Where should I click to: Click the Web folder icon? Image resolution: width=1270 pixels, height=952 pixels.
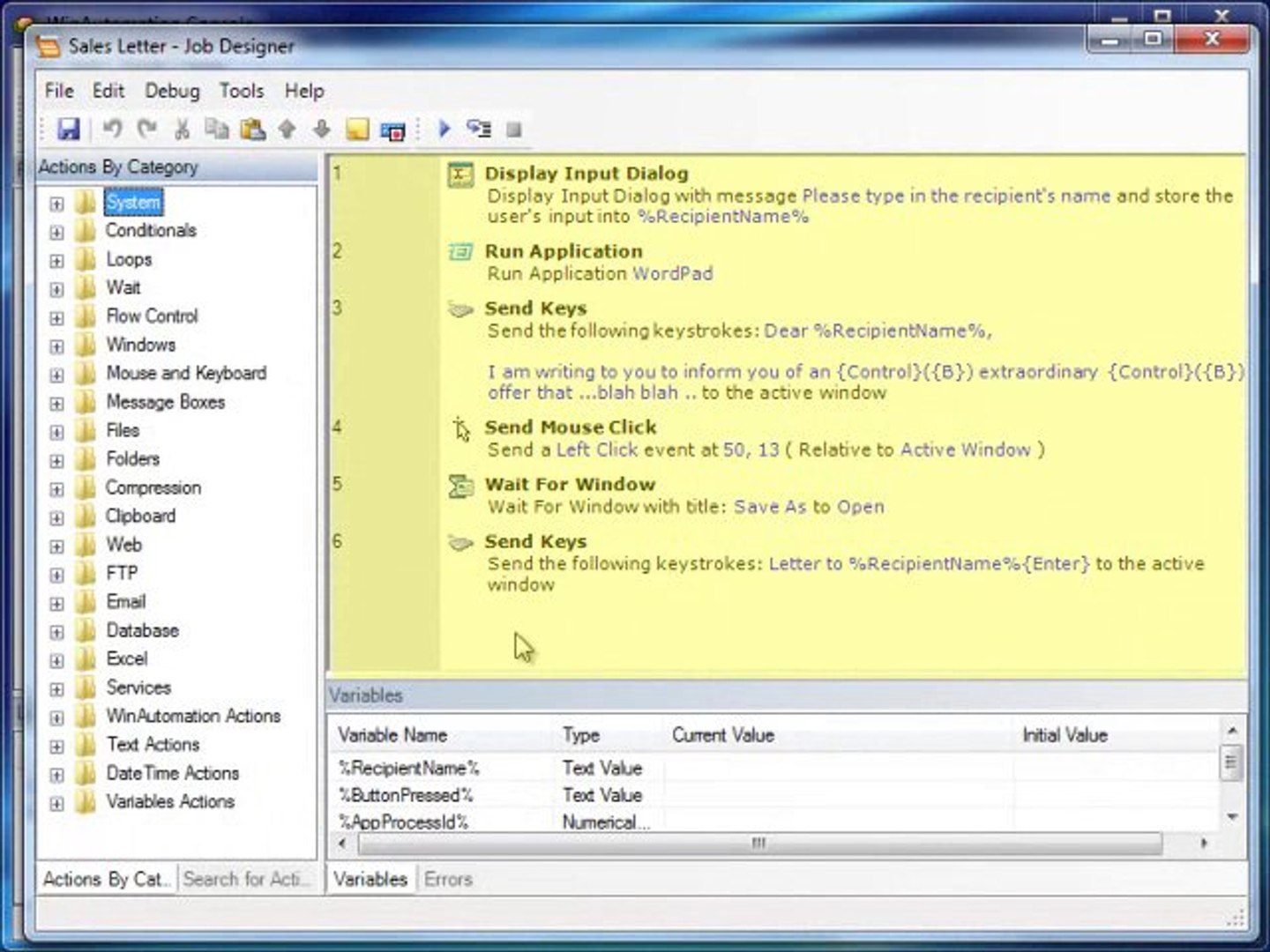coord(86,545)
